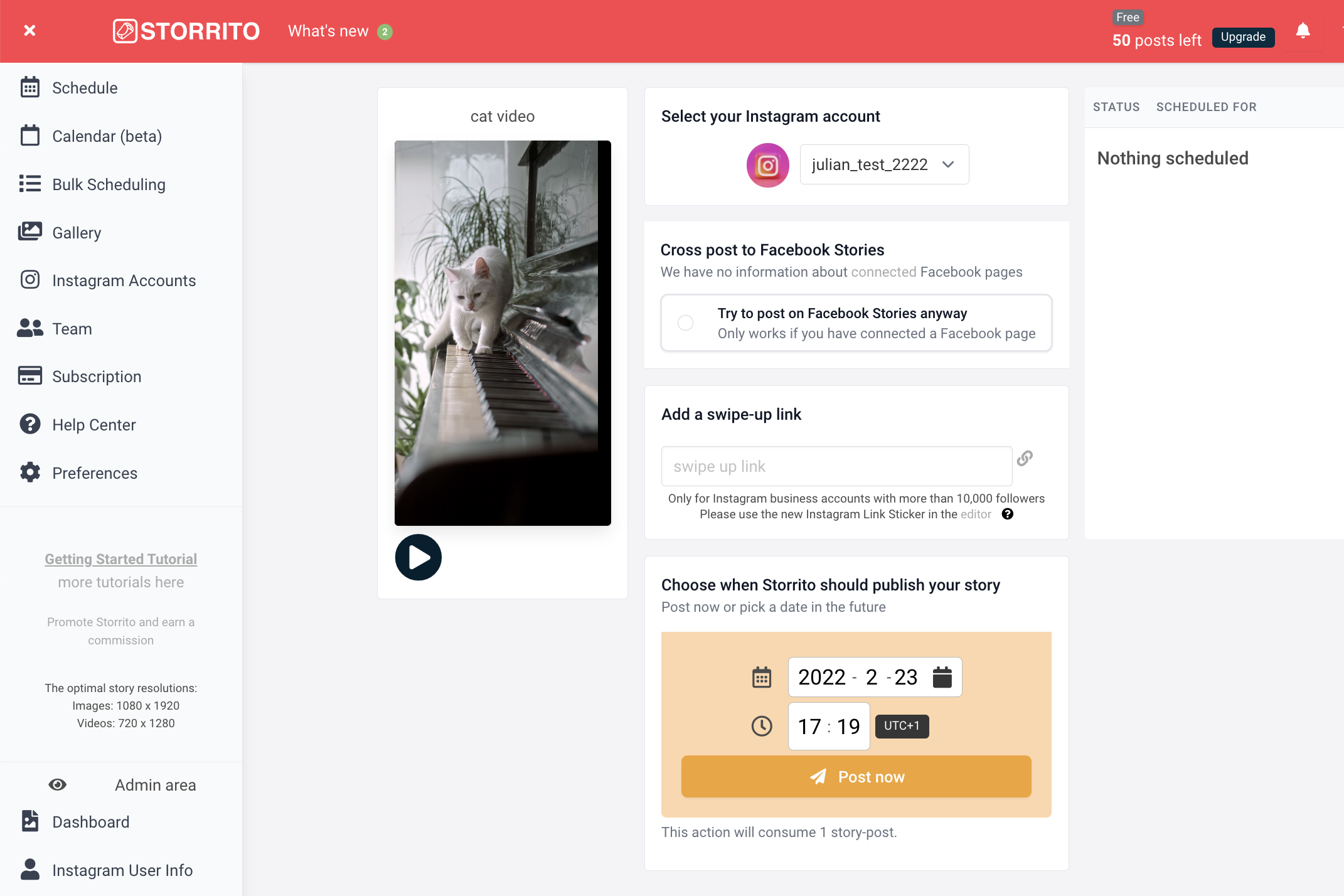Open the Calendar (beta) section
Image resolution: width=1344 pixels, height=896 pixels.
coord(107,136)
